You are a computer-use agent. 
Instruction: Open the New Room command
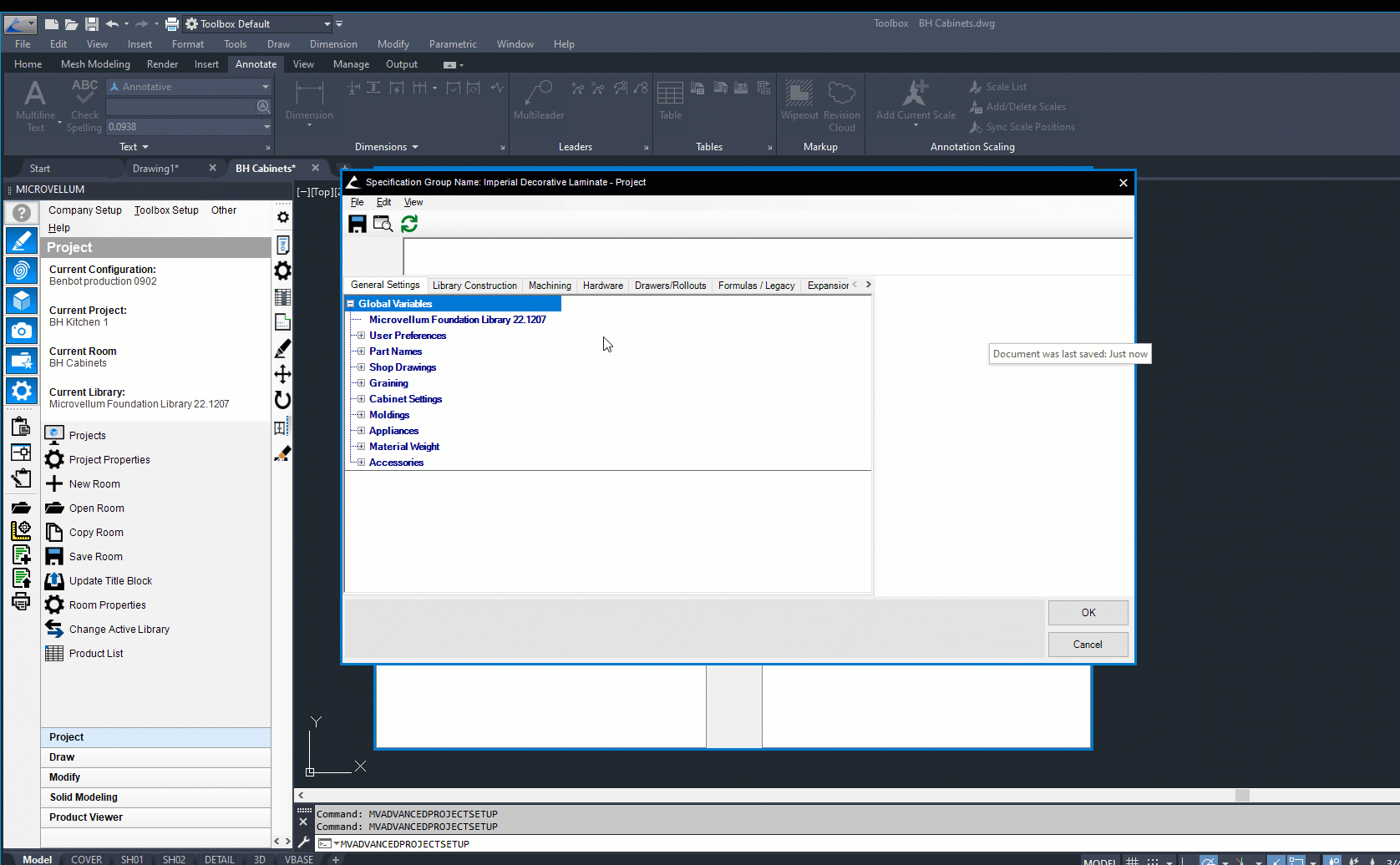coord(94,484)
